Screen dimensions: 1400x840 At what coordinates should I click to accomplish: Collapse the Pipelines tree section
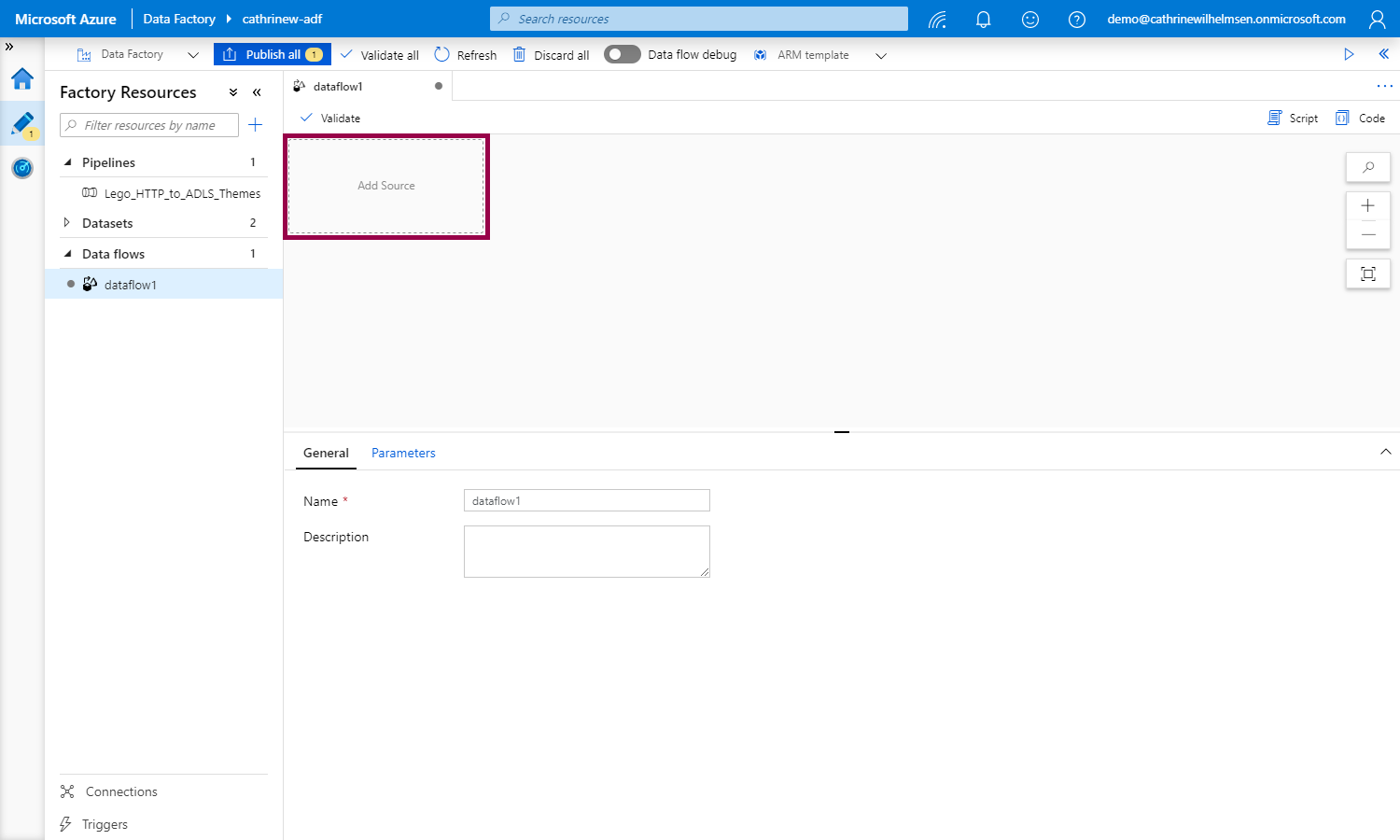click(x=67, y=162)
